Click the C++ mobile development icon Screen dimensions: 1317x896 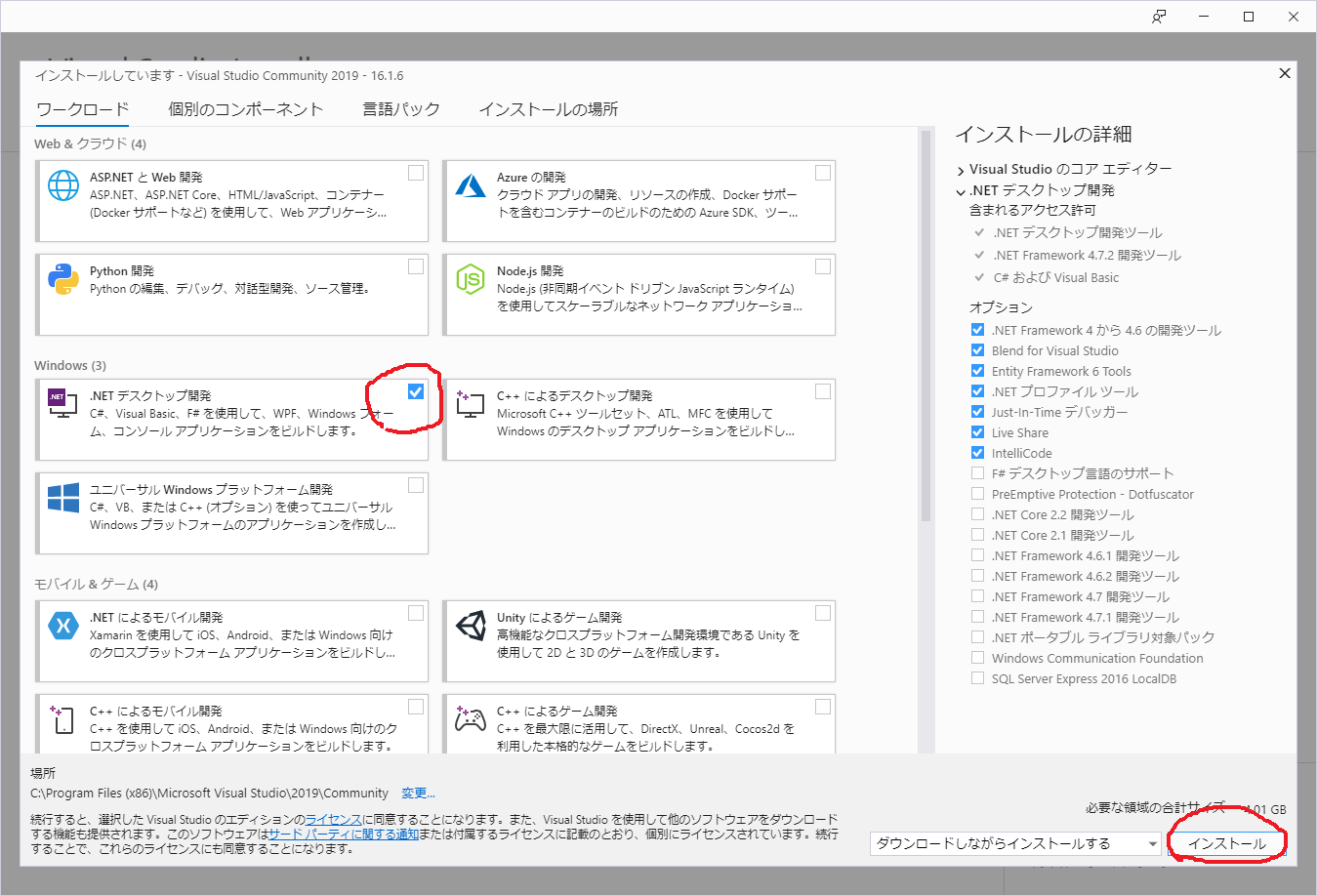62,719
